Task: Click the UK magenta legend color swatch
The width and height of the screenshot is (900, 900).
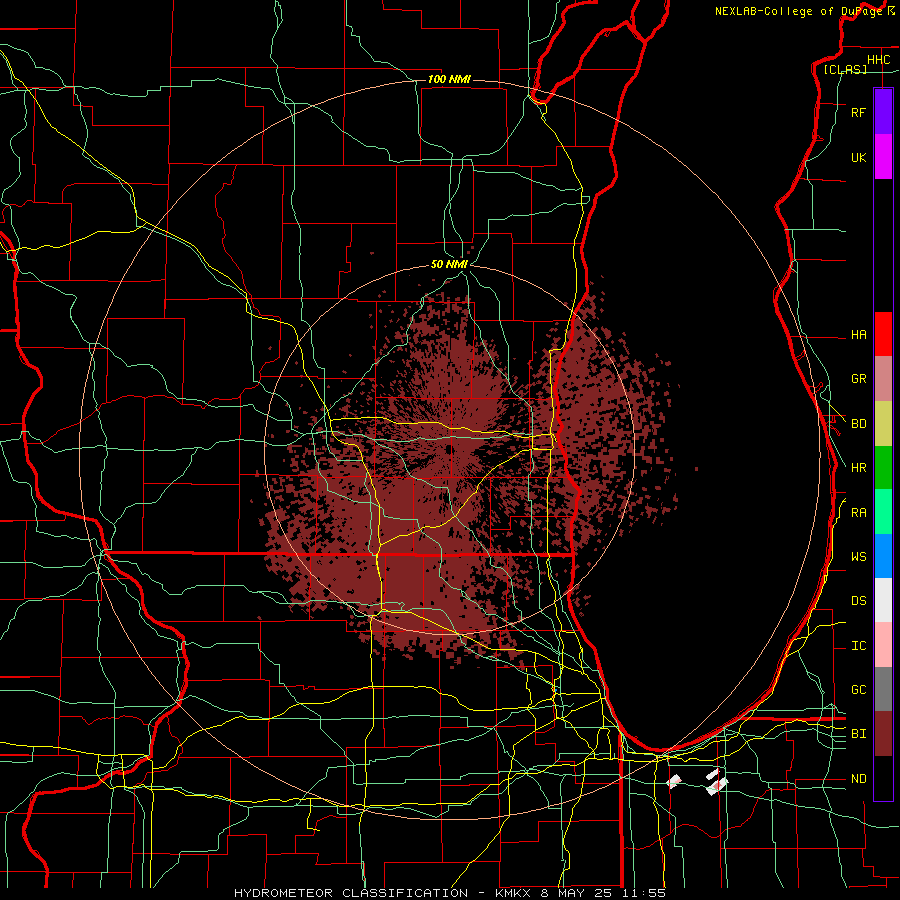Action: pos(883,157)
